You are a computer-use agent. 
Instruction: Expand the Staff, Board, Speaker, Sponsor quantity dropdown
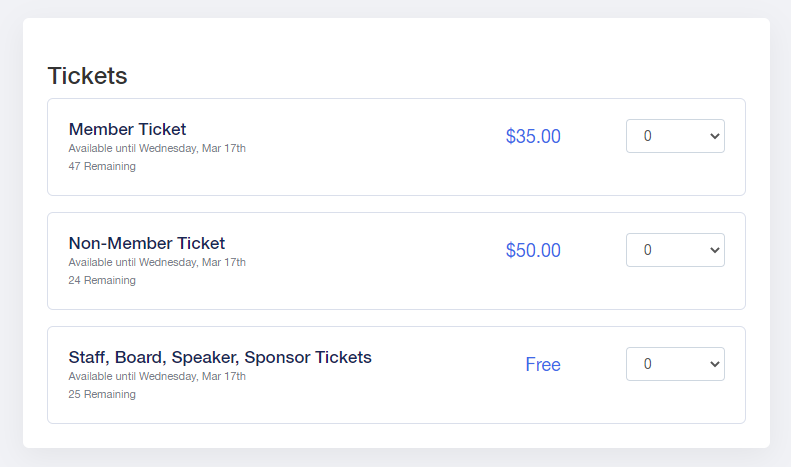[675, 364]
